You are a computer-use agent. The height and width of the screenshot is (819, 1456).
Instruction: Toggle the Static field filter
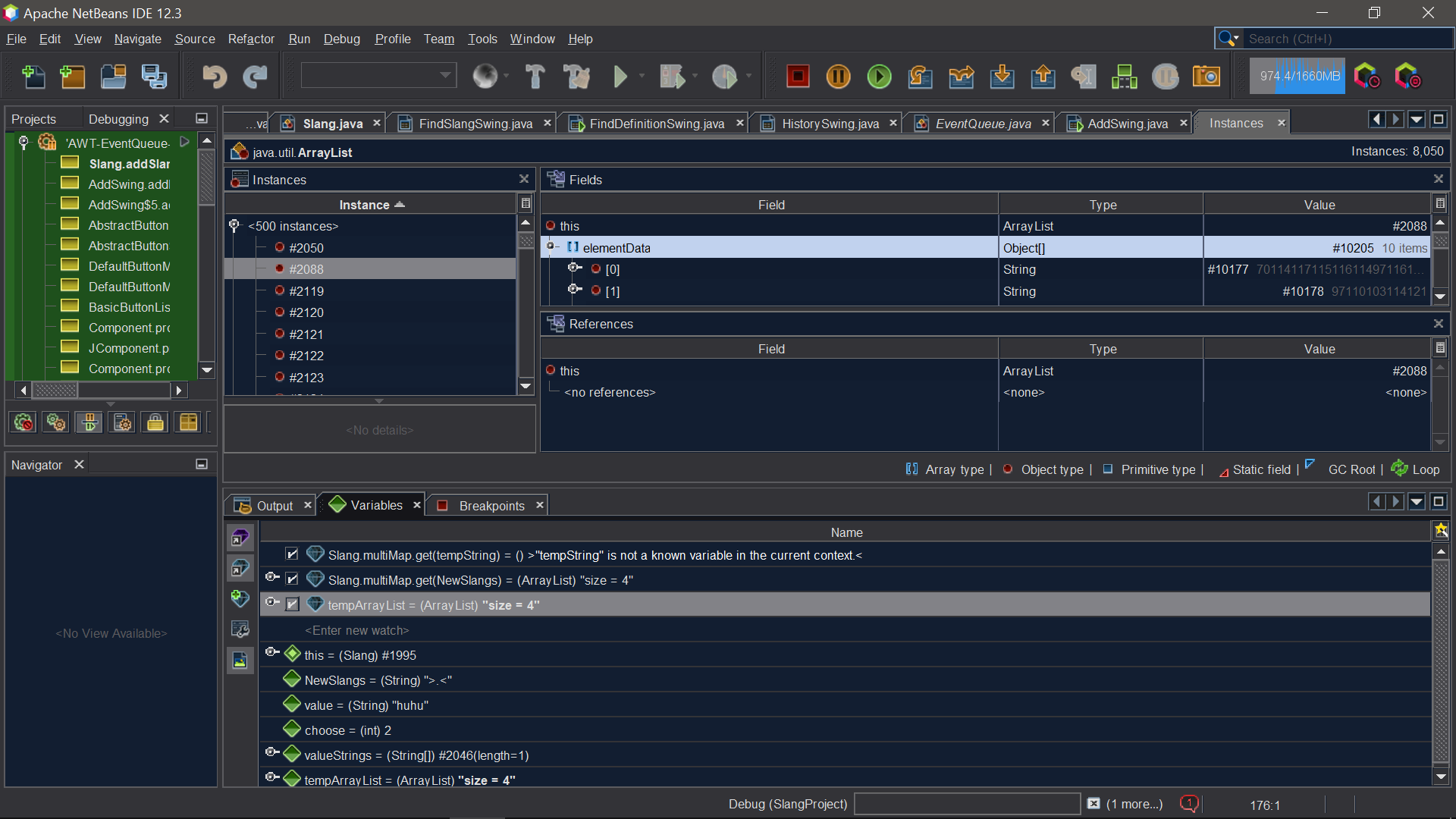pyautogui.click(x=1254, y=469)
